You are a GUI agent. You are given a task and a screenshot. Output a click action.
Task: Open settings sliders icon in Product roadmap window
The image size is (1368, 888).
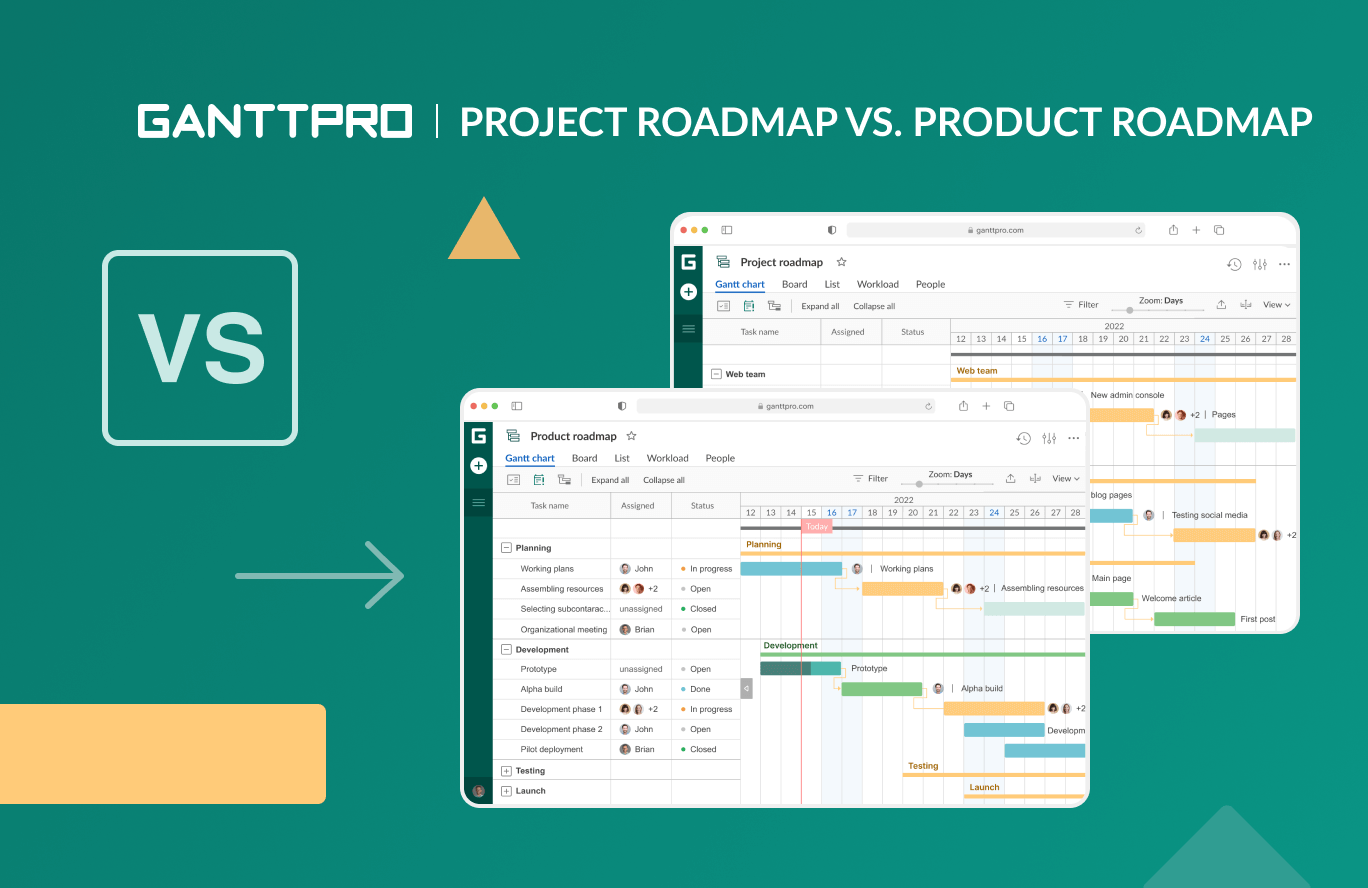[x=1049, y=438]
